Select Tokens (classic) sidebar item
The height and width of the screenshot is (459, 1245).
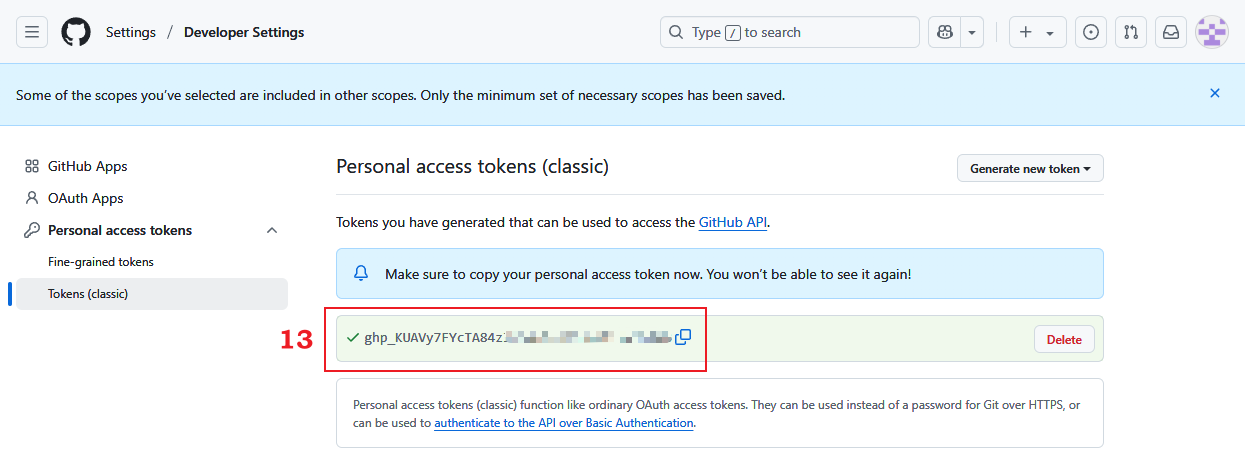[x=88, y=294]
